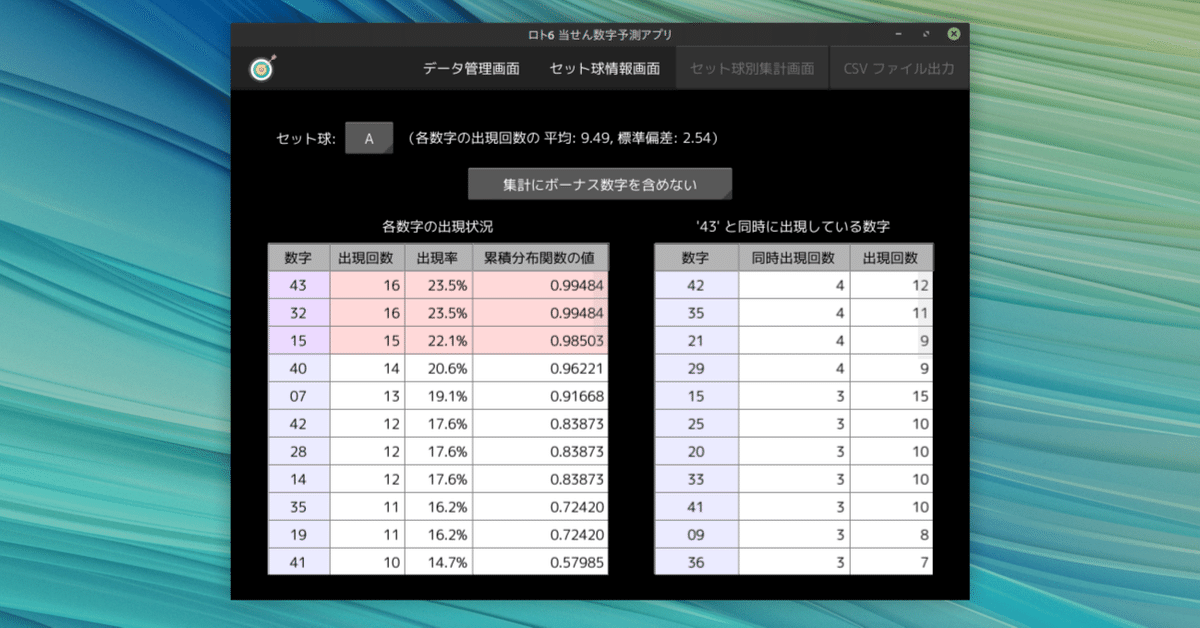This screenshot has height=628, width=1200.
Task: Click the 0.91668 cumulative value cell
Action: (x=540, y=396)
